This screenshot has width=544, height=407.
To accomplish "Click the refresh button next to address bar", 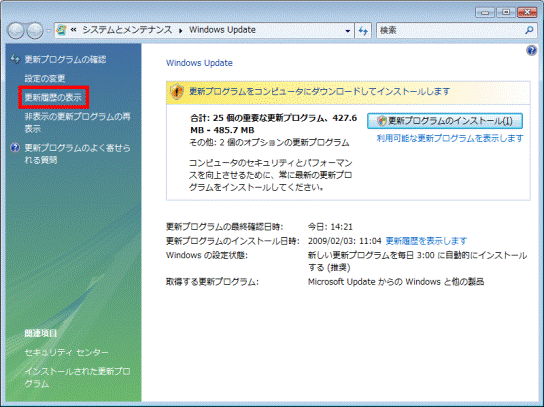I will (363, 31).
